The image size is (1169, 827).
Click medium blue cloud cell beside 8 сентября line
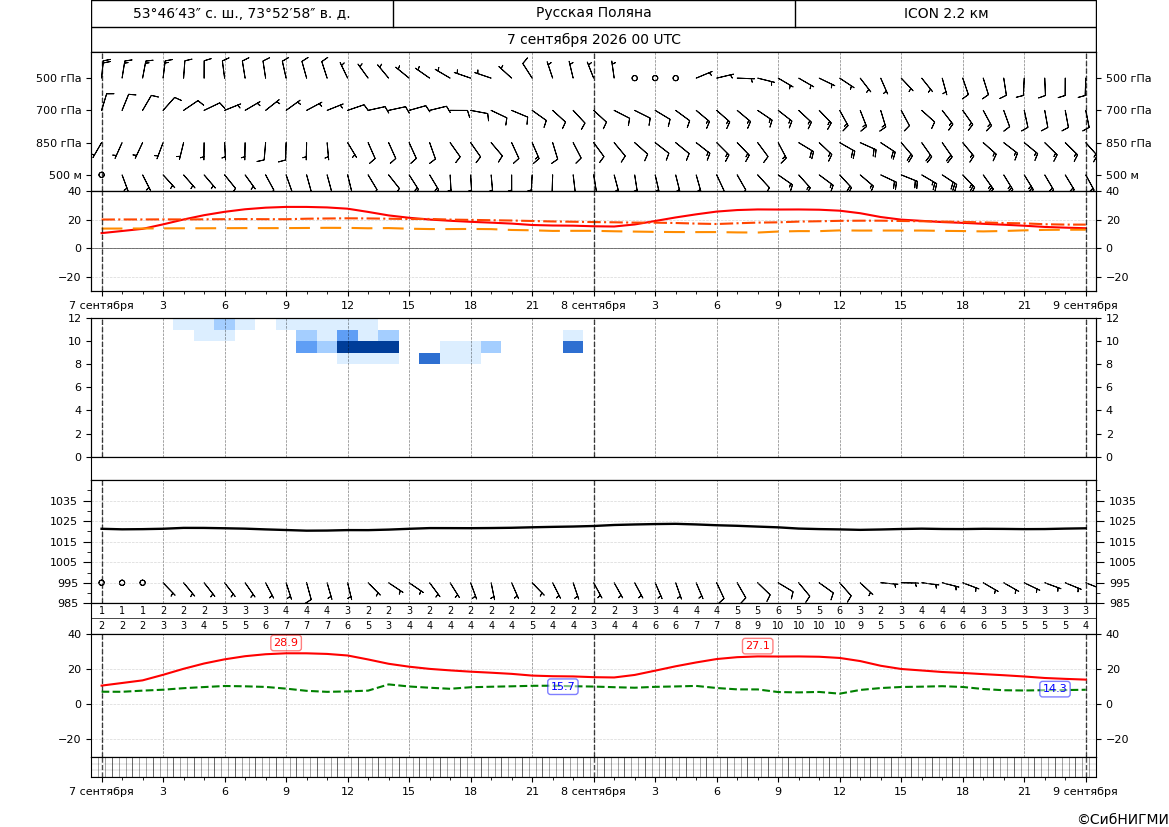573,347
